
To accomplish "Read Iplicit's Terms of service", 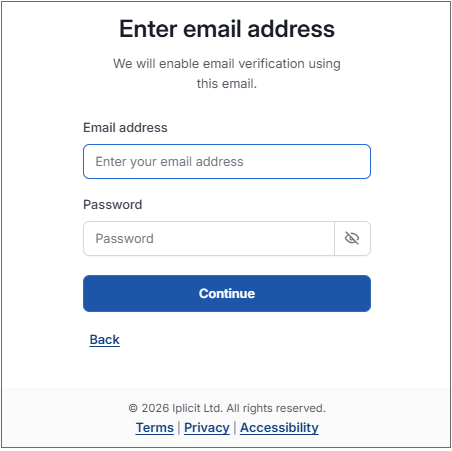I will [x=155, y=428].
